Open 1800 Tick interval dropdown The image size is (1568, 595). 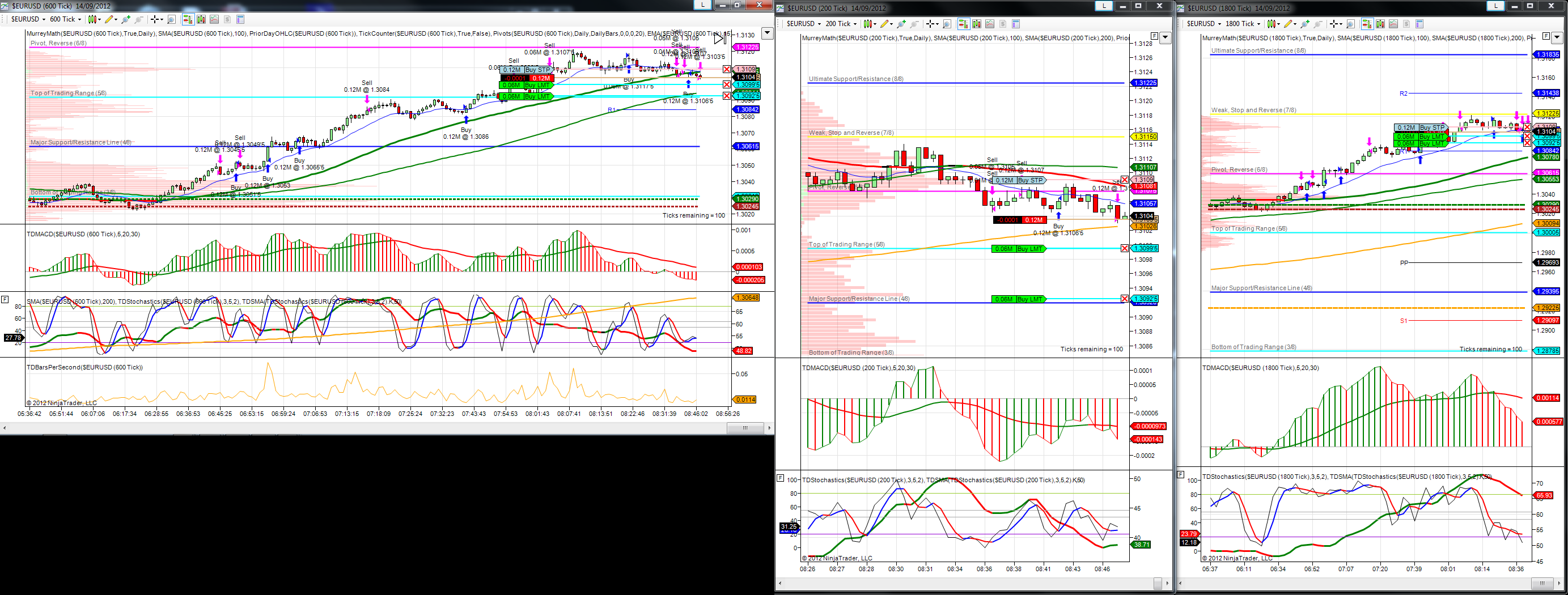tap(1243, 24)
